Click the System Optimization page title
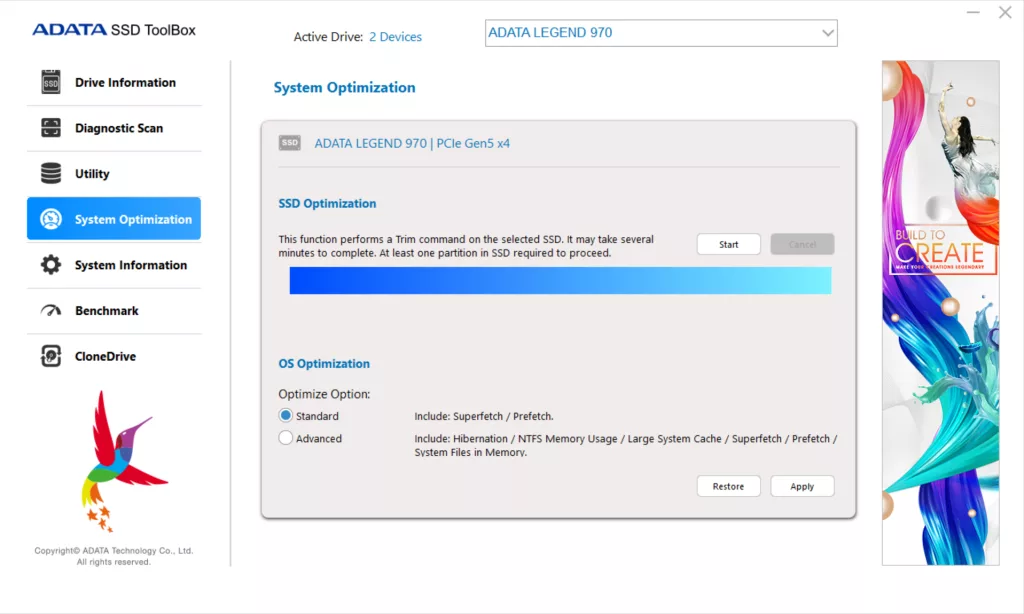 pos(344,87)
